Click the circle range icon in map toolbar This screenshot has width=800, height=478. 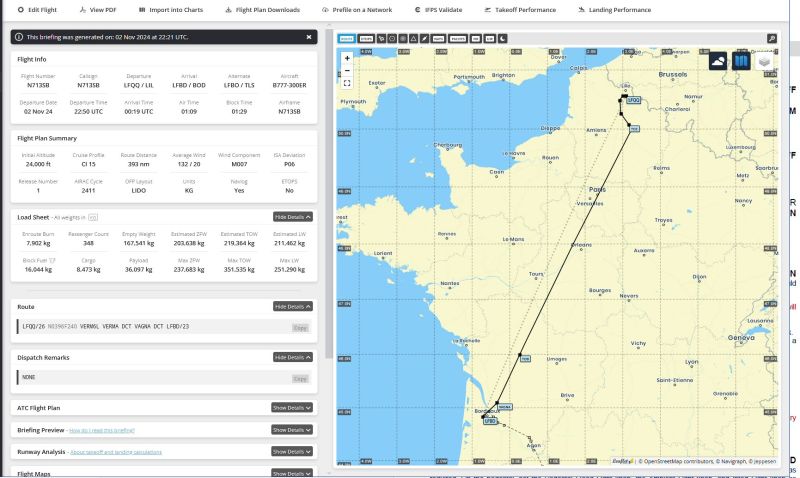click(392, 39)
